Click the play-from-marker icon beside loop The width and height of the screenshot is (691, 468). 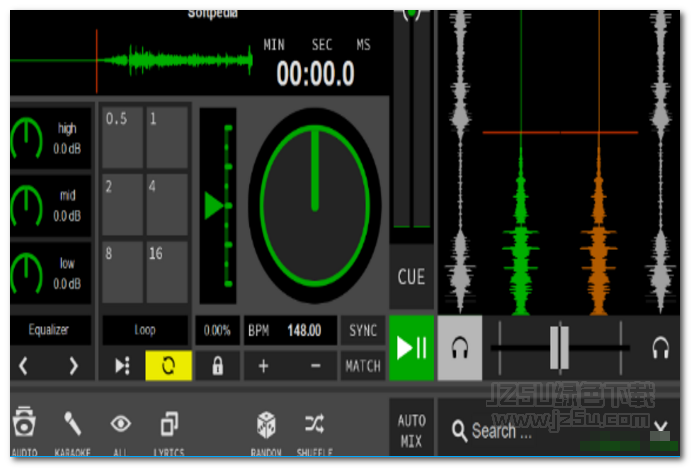[121, 366]
